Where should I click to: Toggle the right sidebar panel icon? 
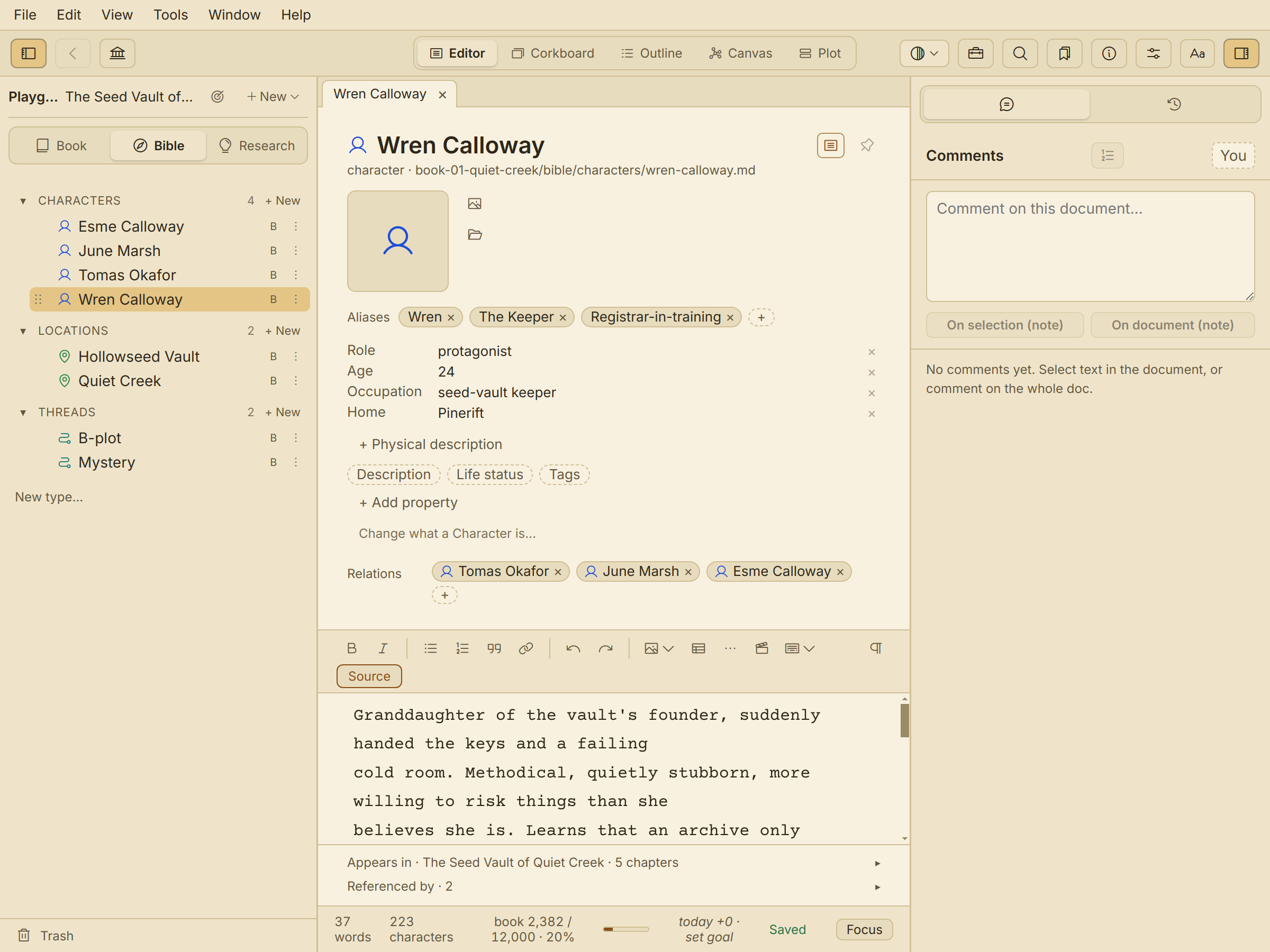[1241, 53]
